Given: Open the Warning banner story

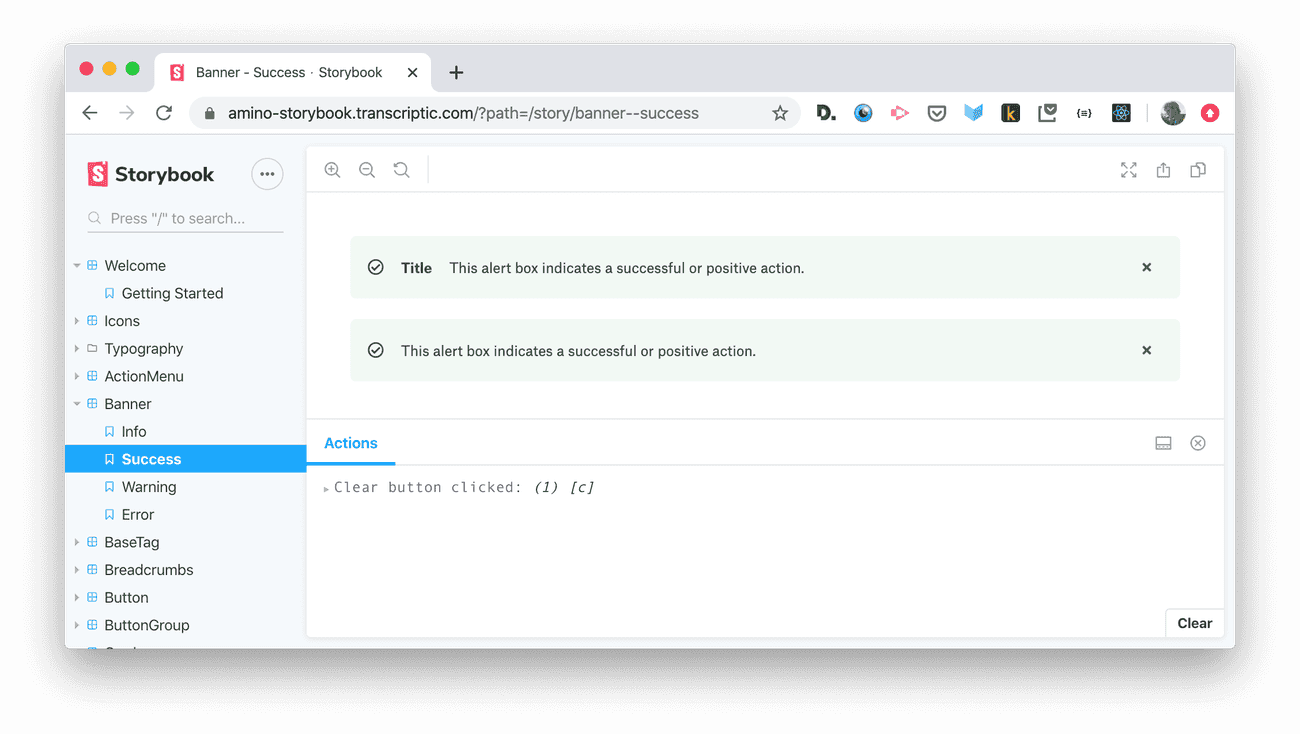Looking at the screenshot, I should point(148,487).
